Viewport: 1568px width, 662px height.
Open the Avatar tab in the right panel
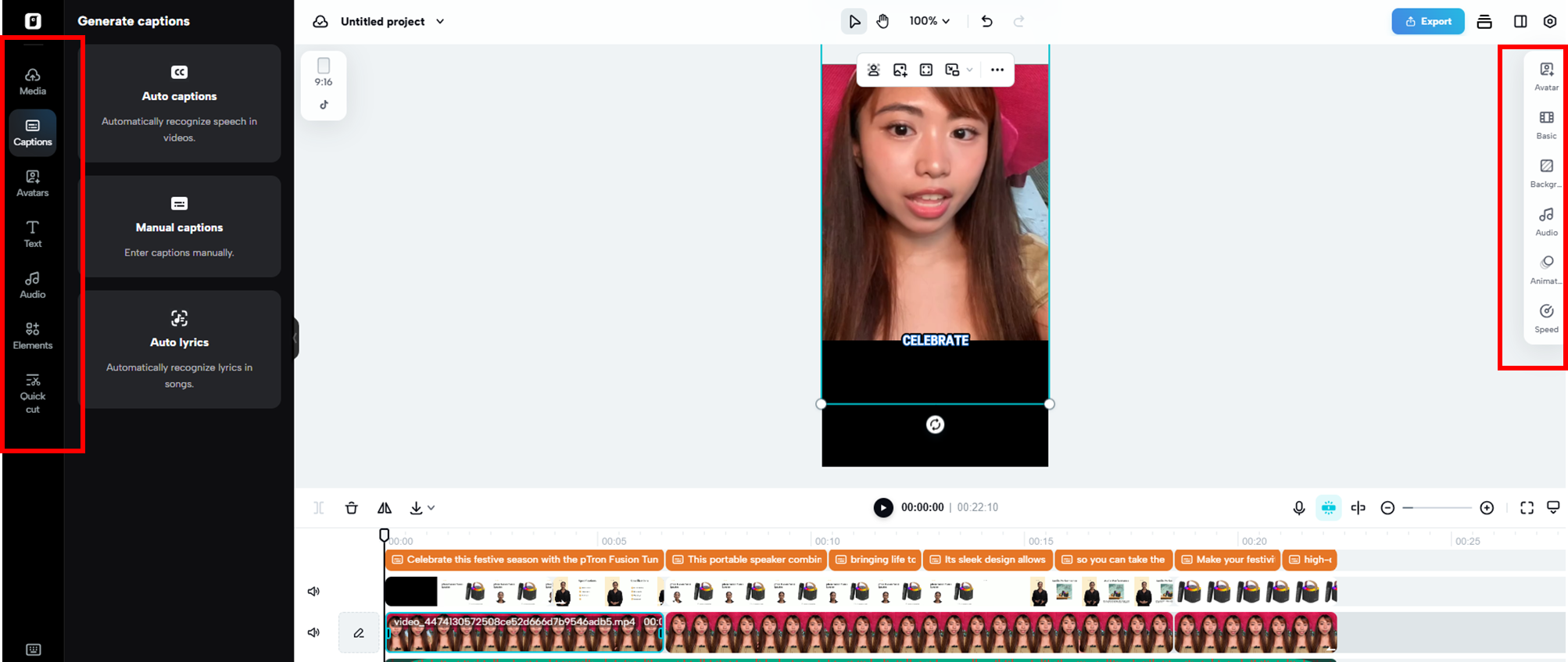(1546, 77)
